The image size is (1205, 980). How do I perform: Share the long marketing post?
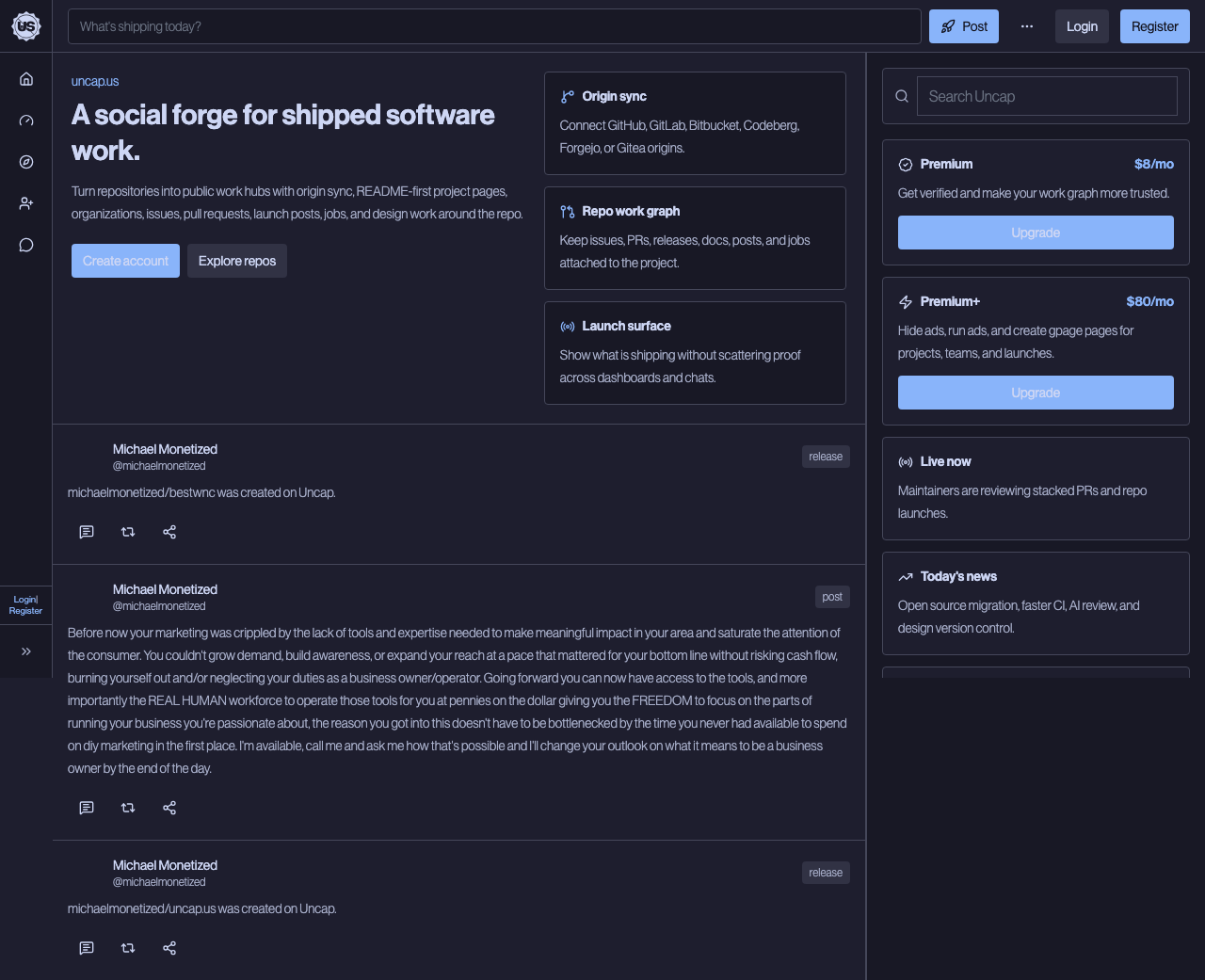[x=169, y=808]
